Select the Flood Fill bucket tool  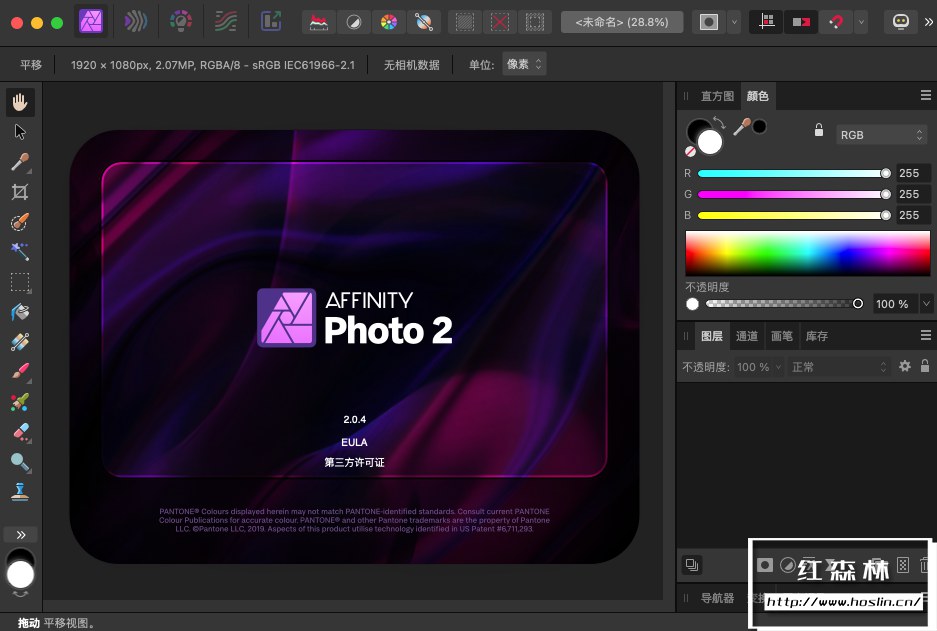click(20, 312)
